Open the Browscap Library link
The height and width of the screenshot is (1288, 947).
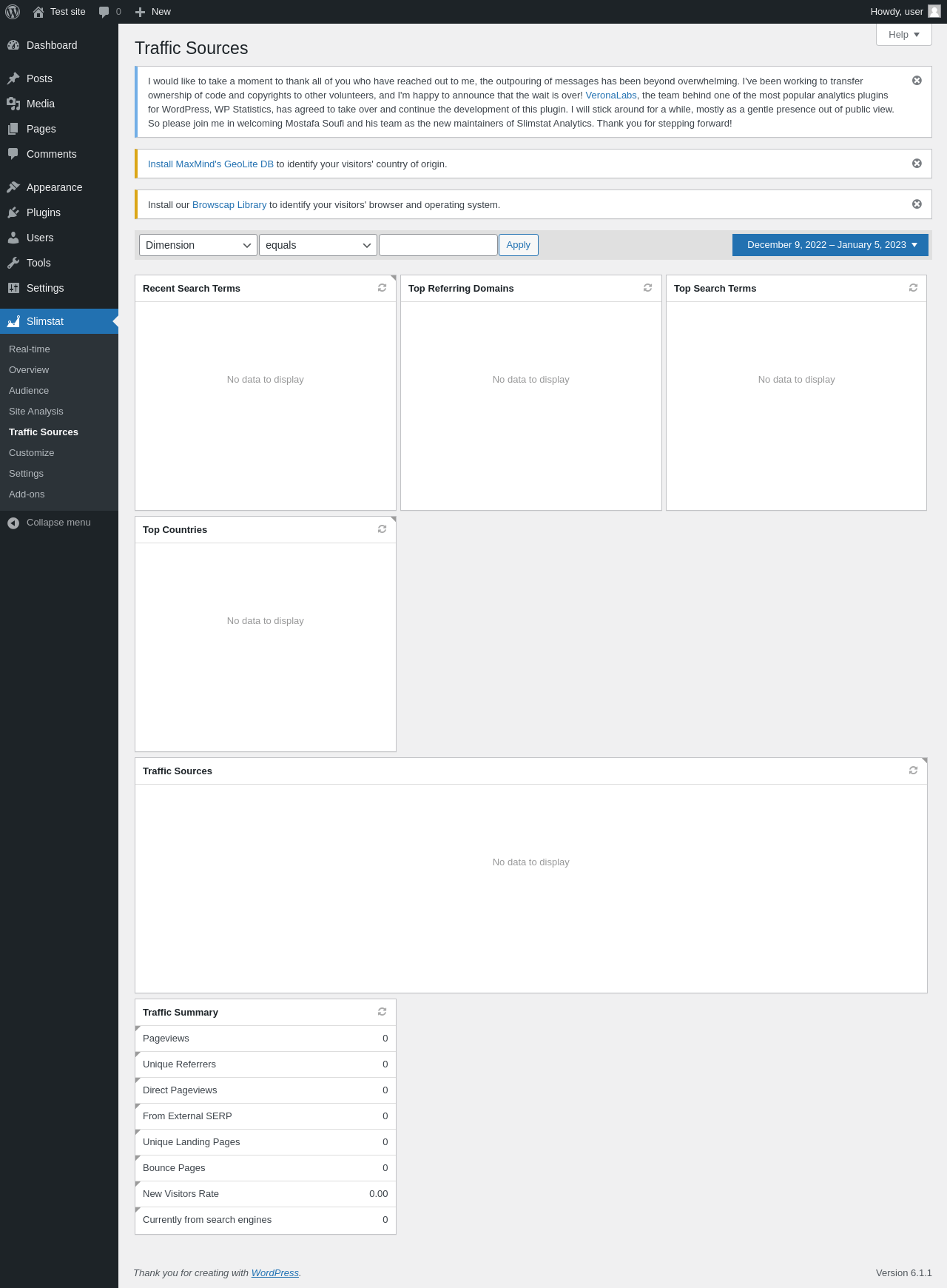(x=229, y=205)
